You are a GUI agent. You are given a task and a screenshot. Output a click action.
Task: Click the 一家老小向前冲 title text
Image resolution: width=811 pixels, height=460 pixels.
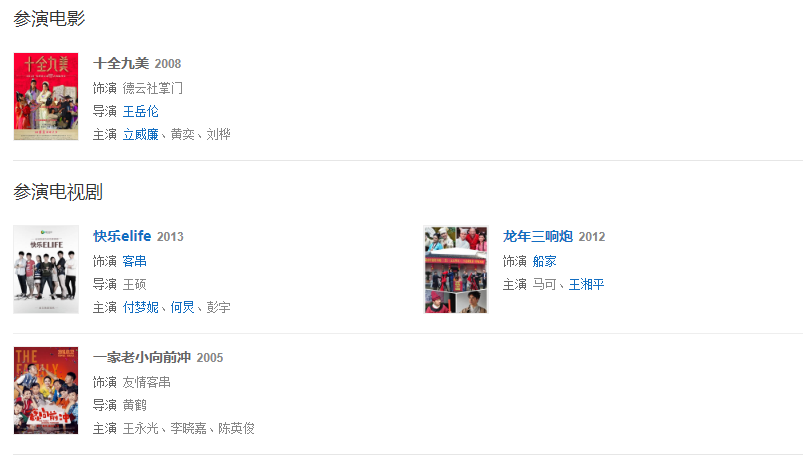[142, 357]
